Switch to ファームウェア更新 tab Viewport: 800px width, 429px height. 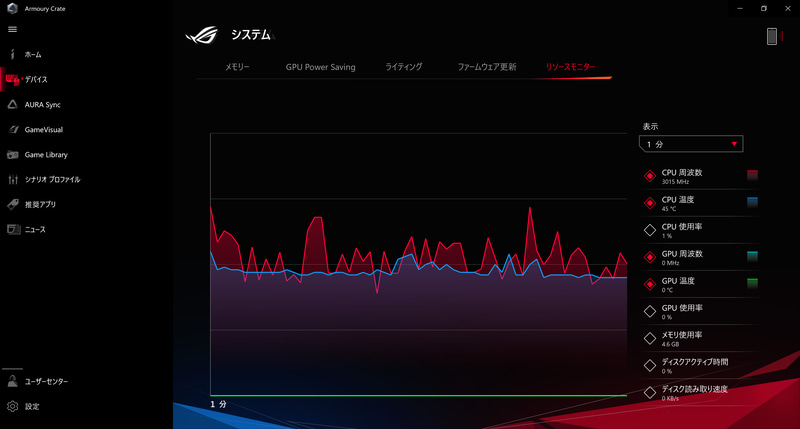coord(487,67)
